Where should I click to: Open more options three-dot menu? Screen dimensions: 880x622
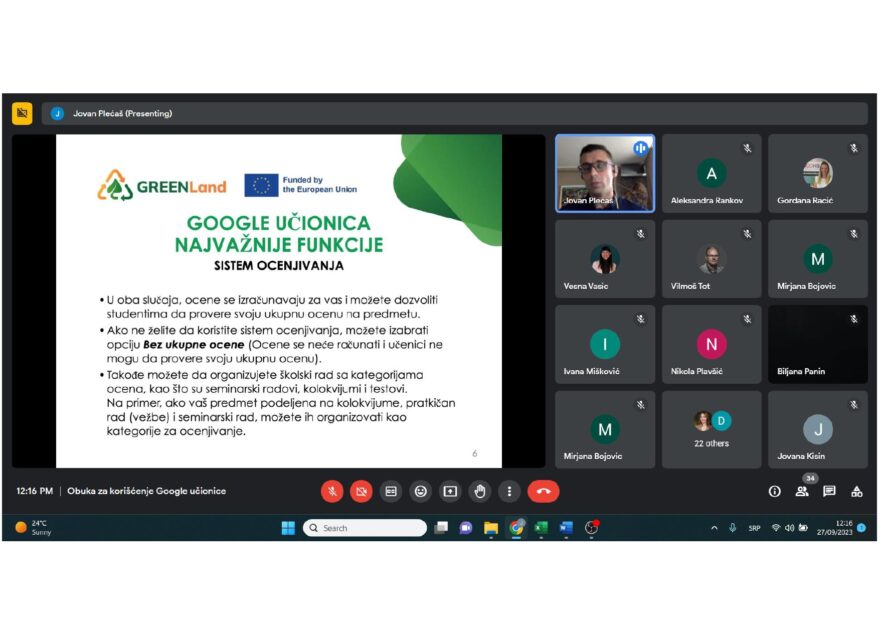click(x=509, y=492)
